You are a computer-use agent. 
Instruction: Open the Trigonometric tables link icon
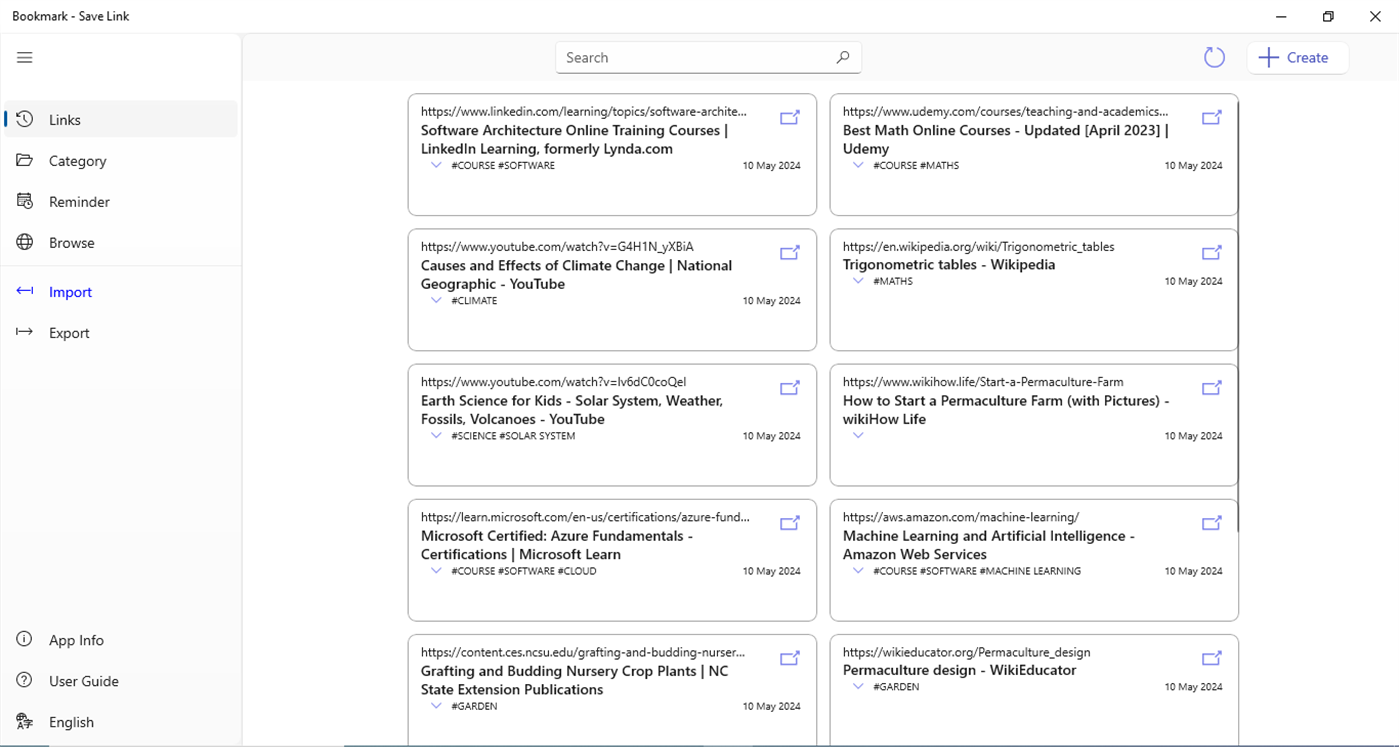coord(1211,253)
